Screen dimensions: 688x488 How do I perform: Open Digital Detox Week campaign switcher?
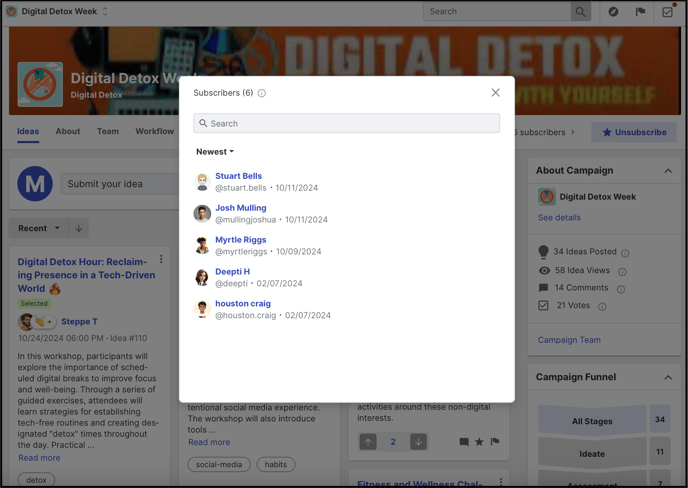(x=105, y=12)
